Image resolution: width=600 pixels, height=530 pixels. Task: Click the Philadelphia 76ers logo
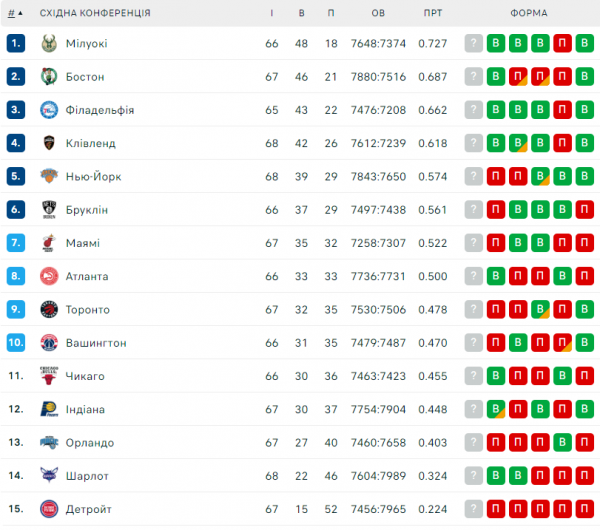(x=48, y=110)
